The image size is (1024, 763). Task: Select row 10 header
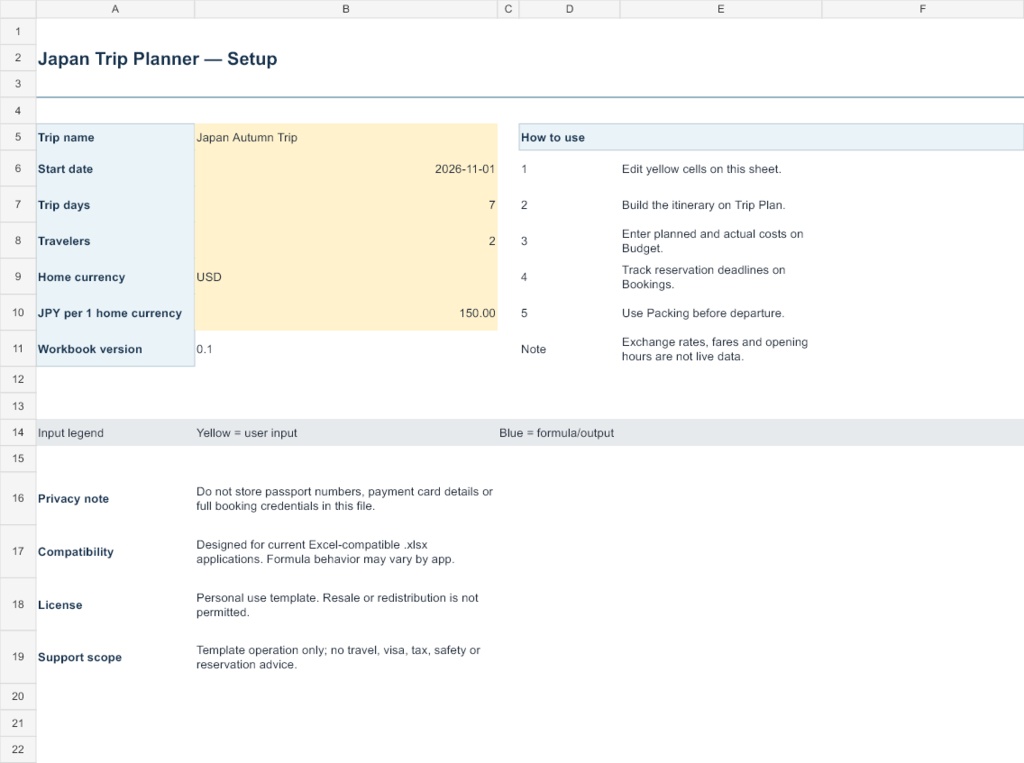pos(18,312)
